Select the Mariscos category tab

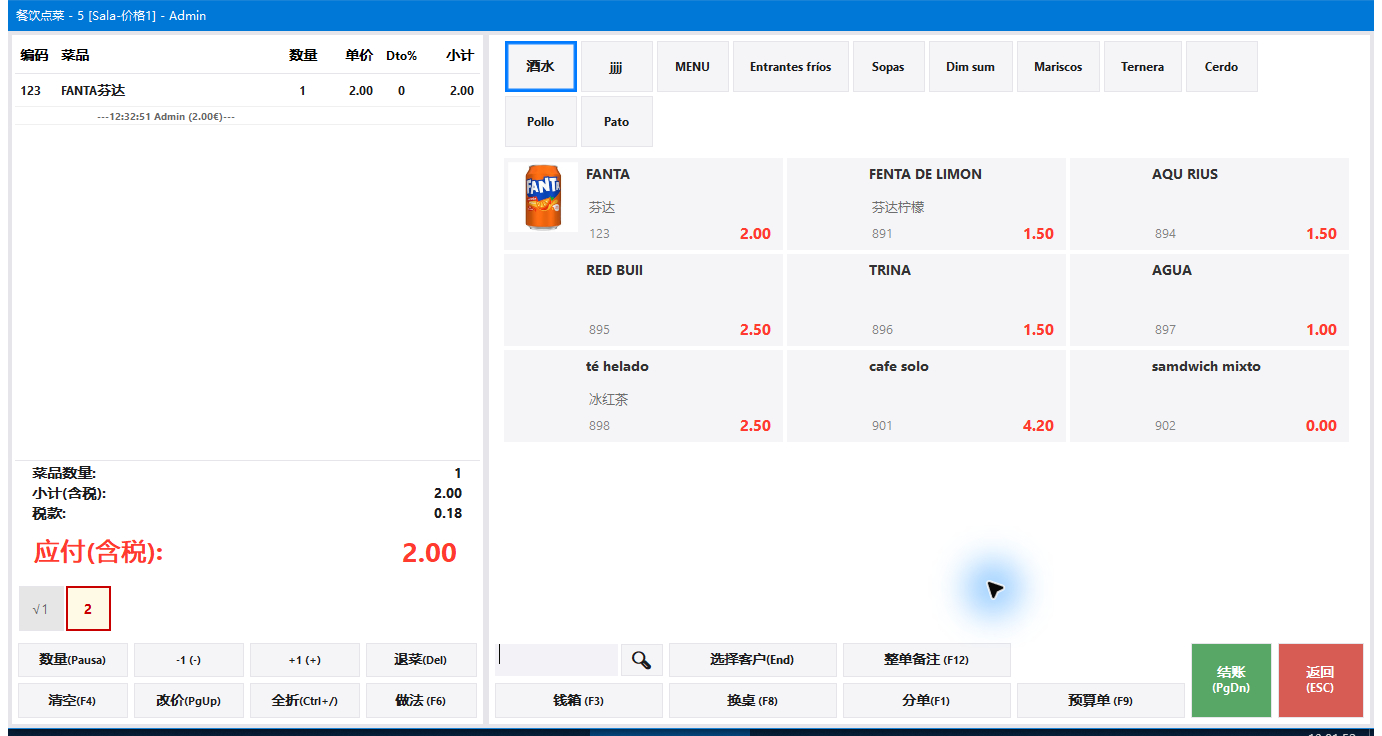tap(1058, 67)
